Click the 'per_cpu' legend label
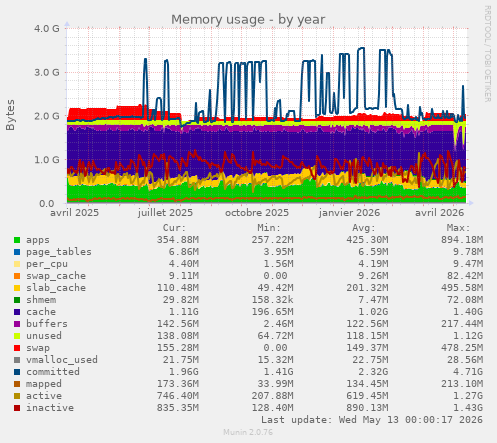 tap(47, 264)
